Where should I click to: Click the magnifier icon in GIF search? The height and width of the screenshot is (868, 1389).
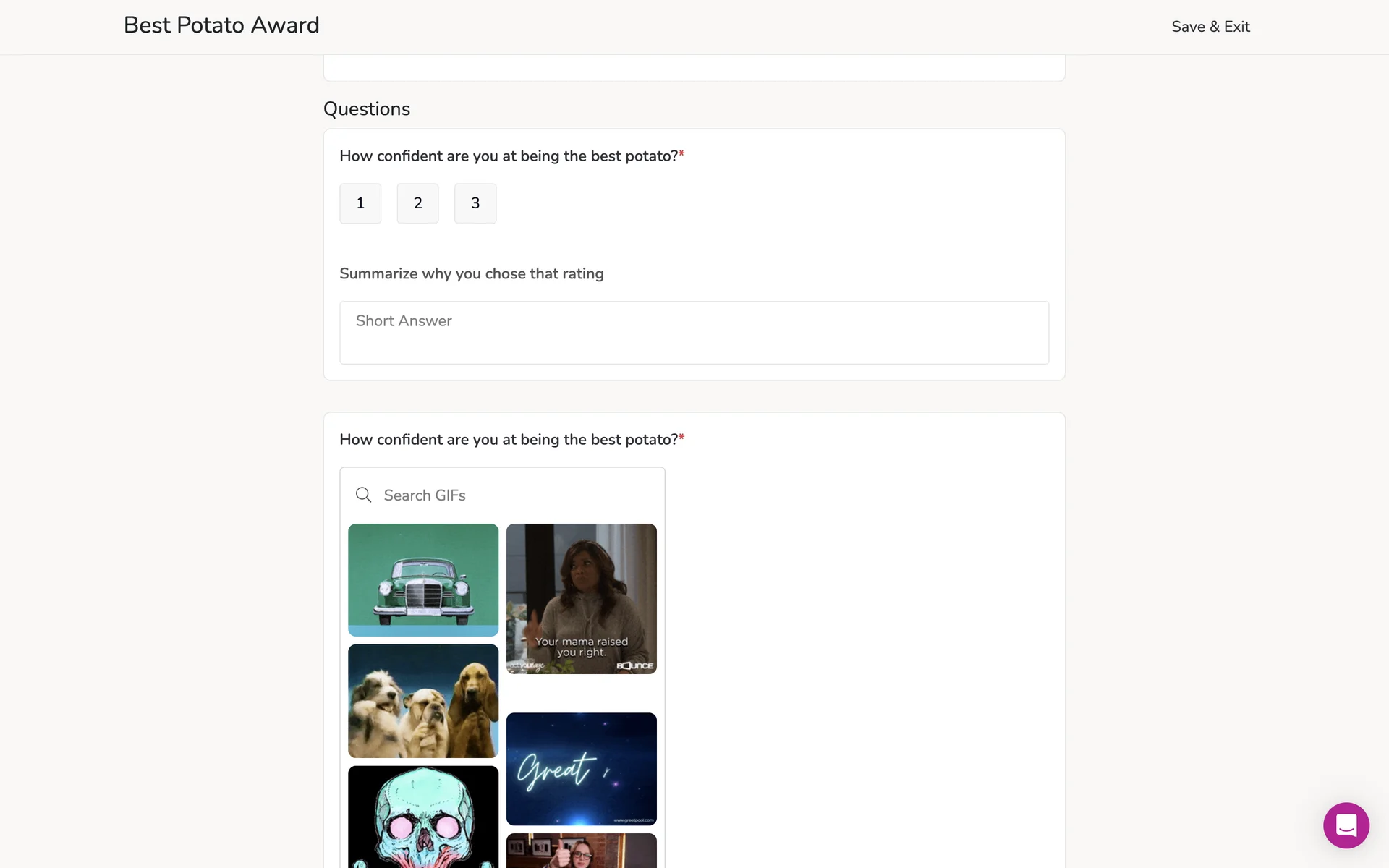[x=363, y=495]
